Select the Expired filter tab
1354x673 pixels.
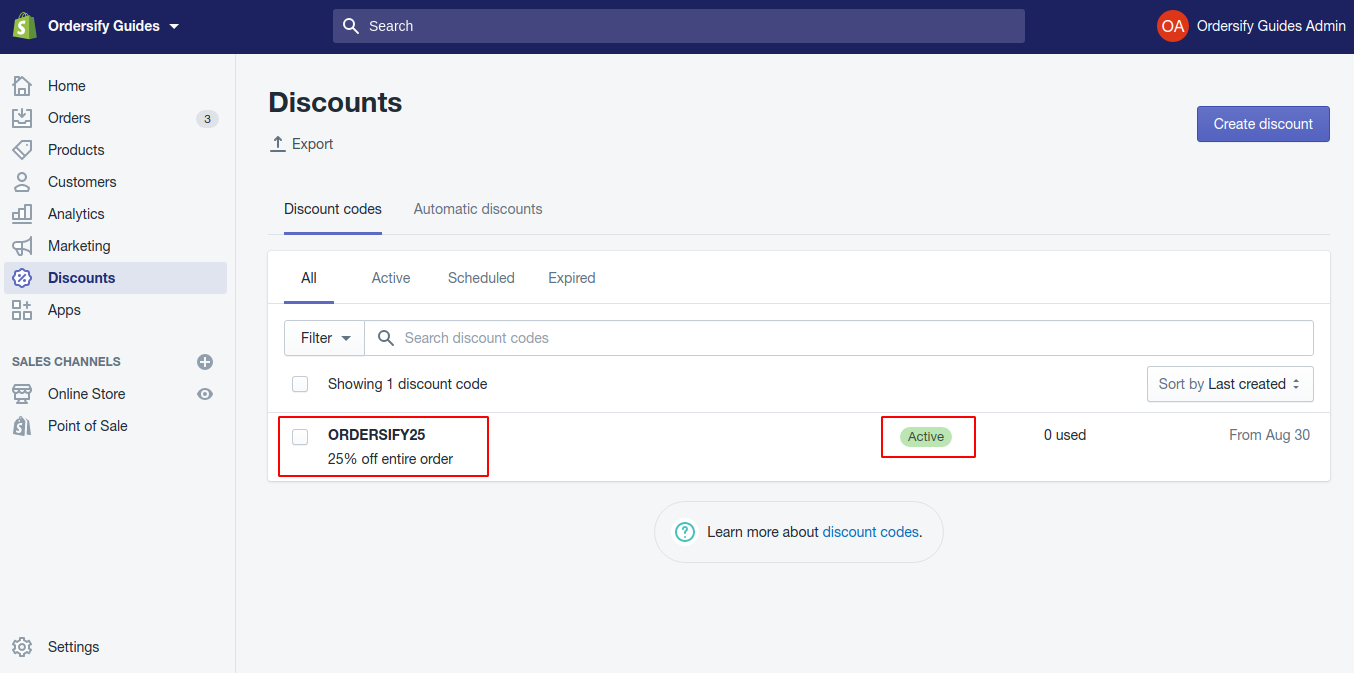[572, 278]
